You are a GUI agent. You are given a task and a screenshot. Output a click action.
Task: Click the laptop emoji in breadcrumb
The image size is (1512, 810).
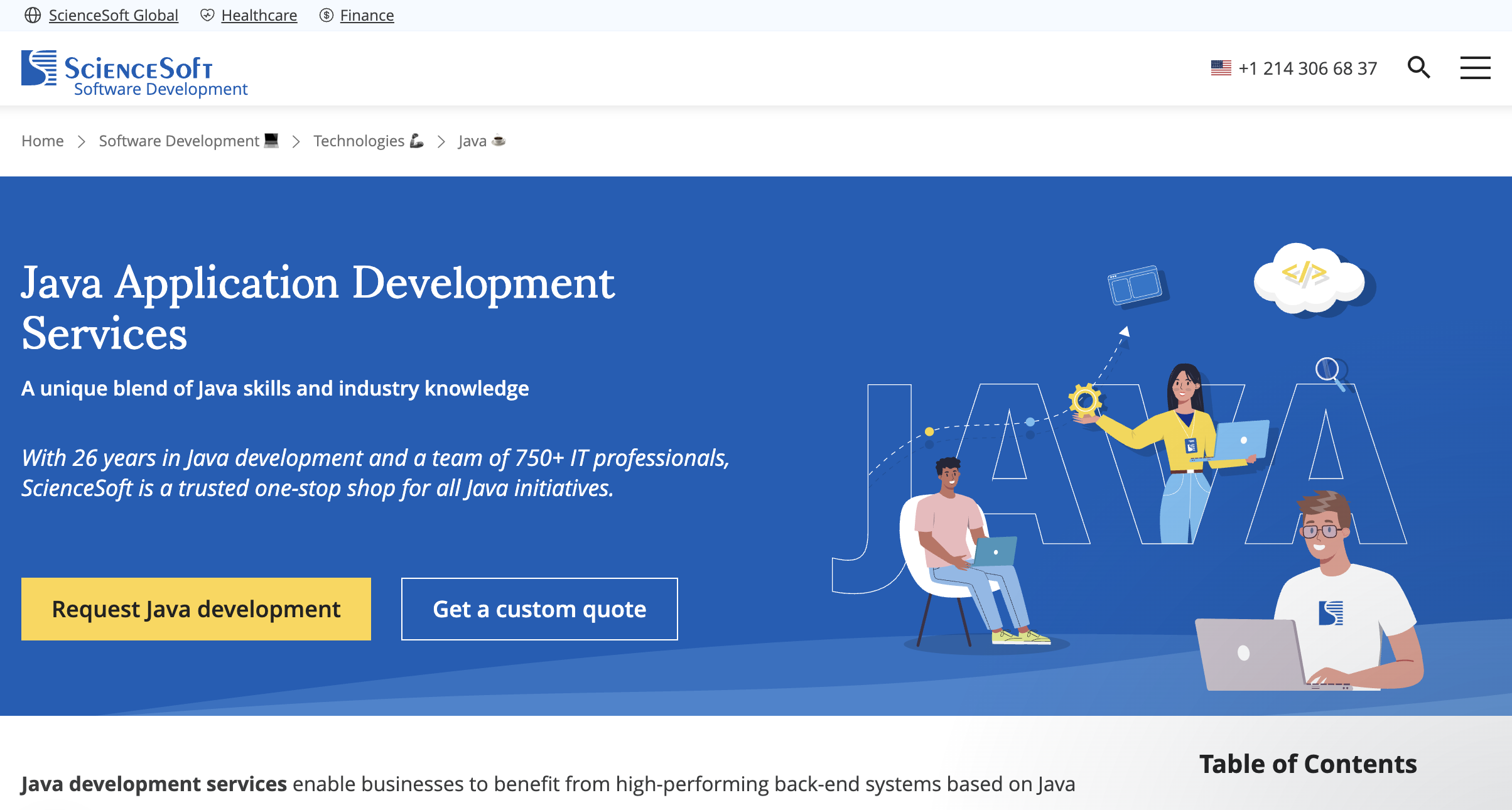click(x=271, y=140)
